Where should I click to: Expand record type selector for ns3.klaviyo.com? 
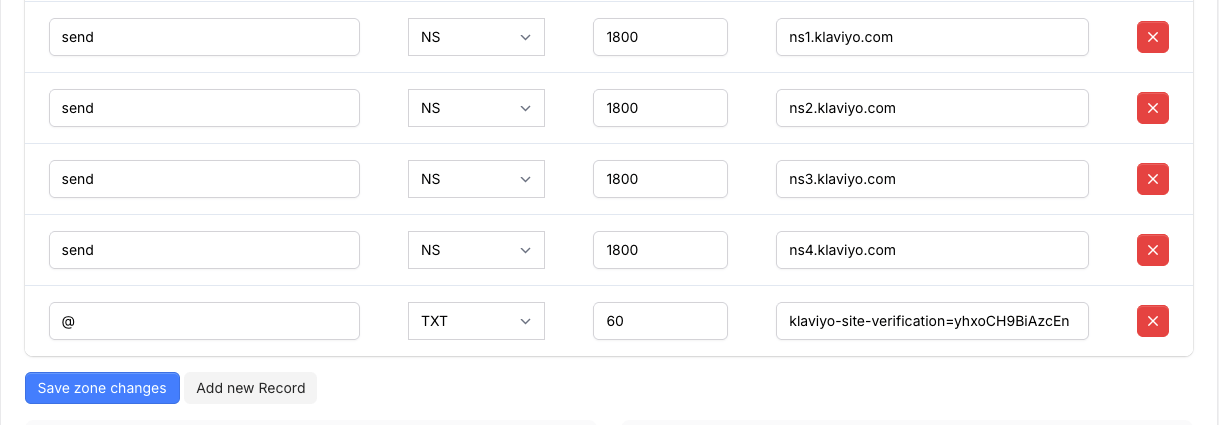[x=476, y=179]
